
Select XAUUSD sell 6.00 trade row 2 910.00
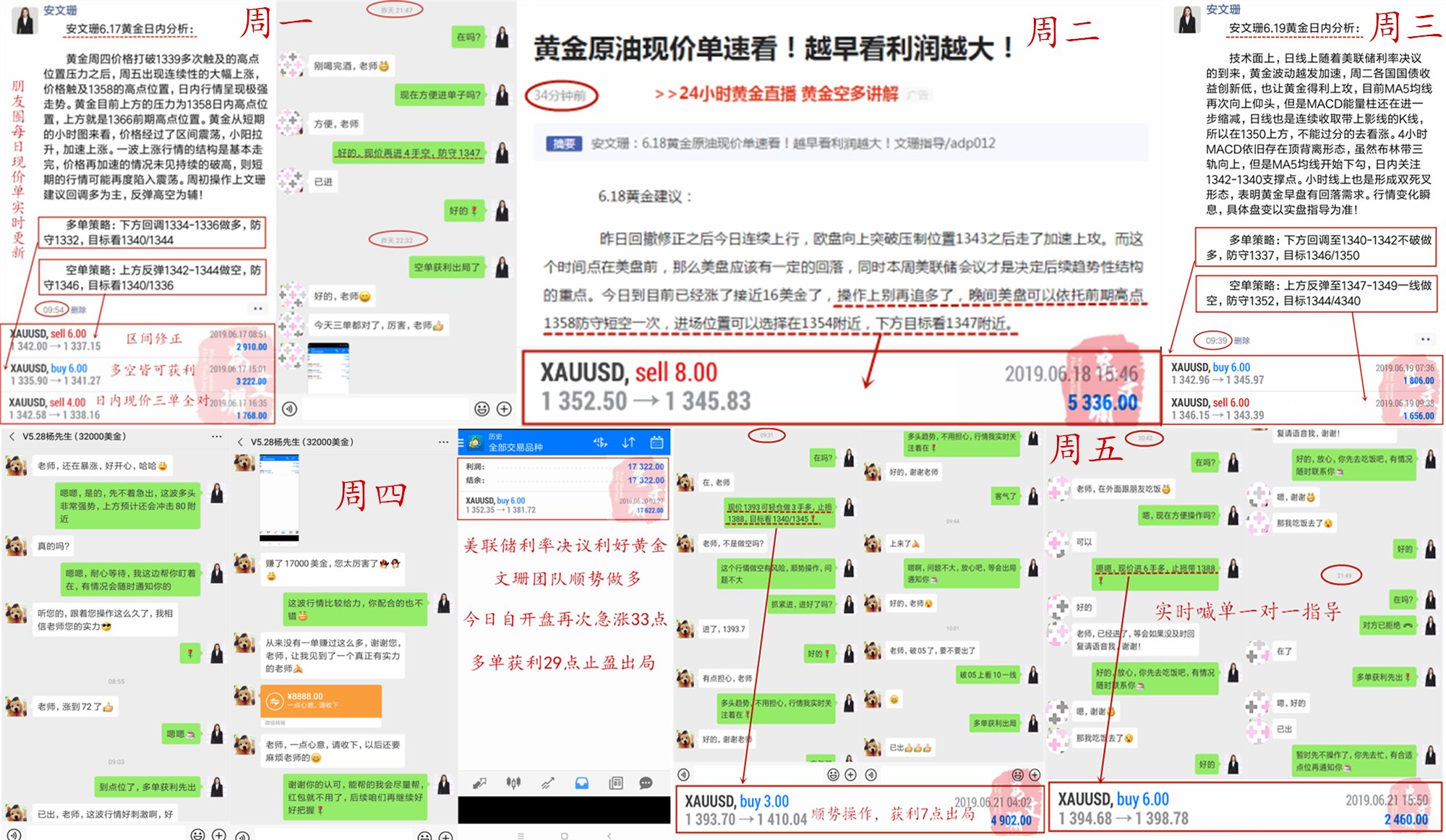coord(138,340)
